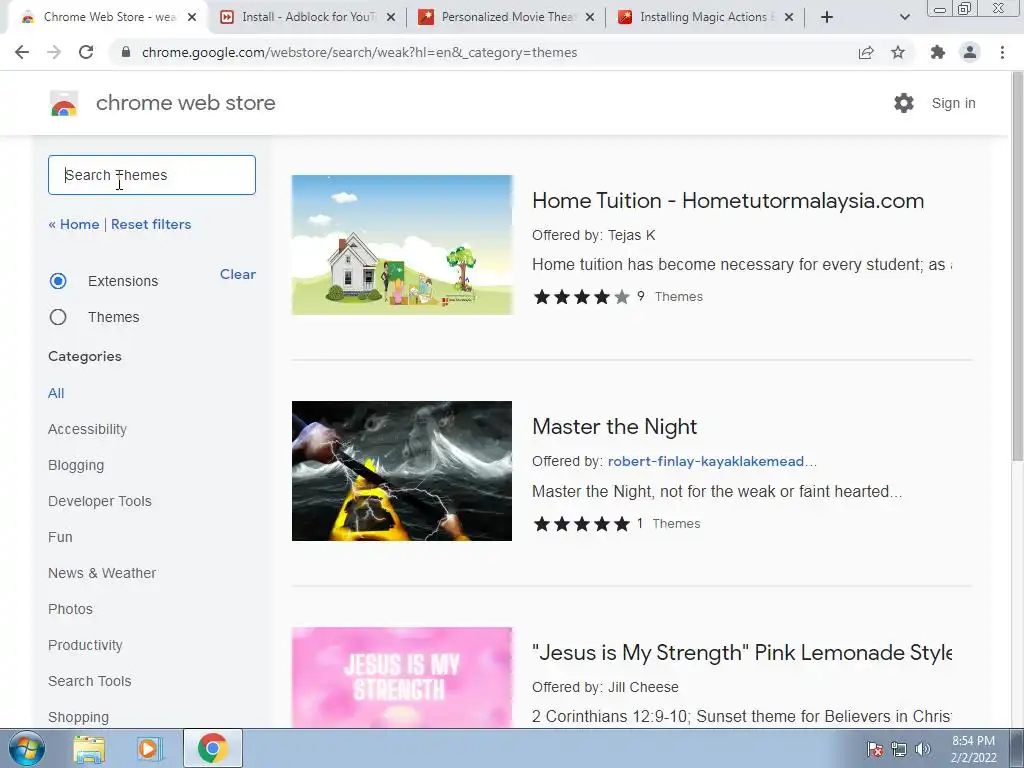Click the Chrome taskbar icon
The image size is (1024, 768).
(213, 748)
